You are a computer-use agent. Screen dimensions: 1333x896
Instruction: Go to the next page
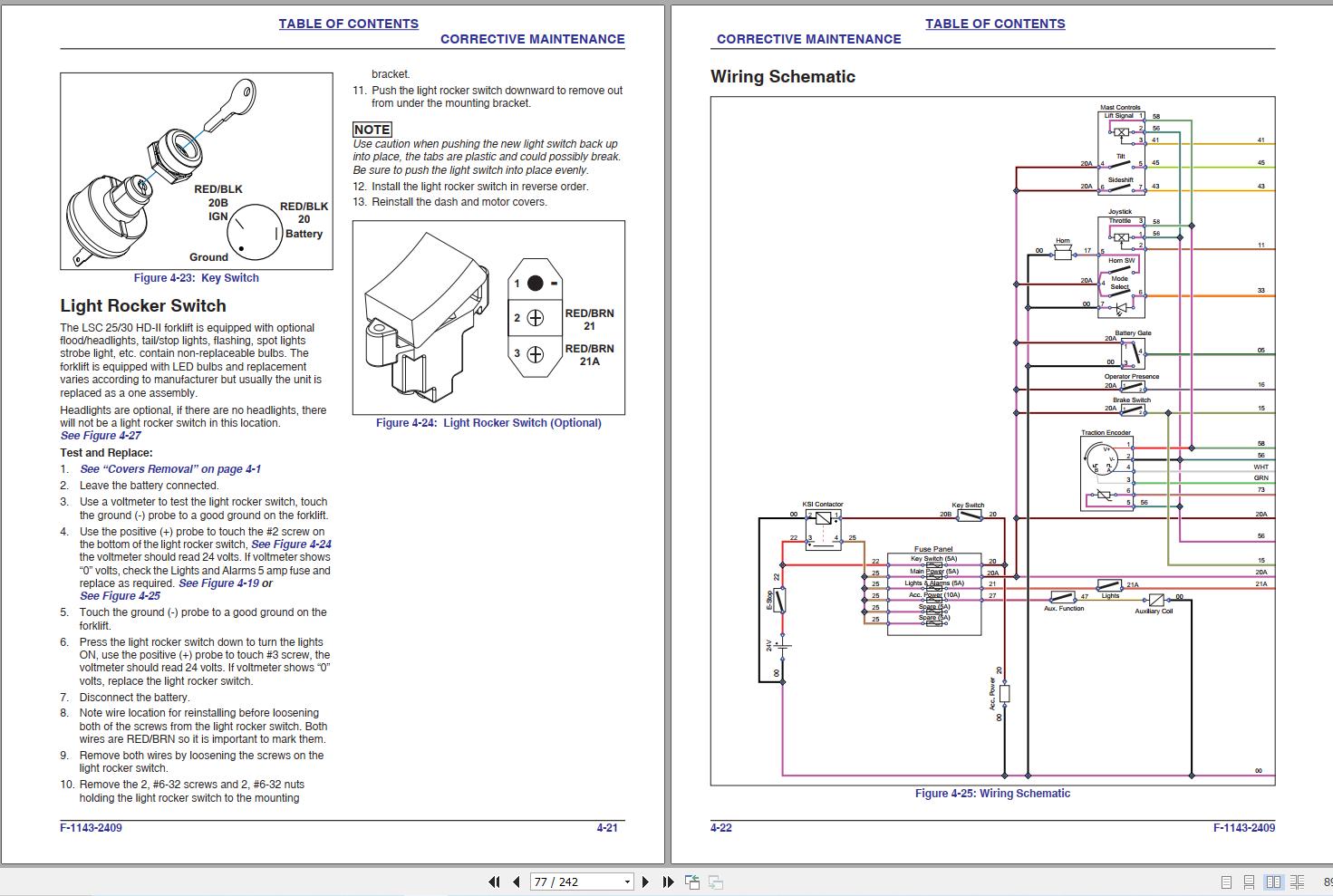point(645,882)
